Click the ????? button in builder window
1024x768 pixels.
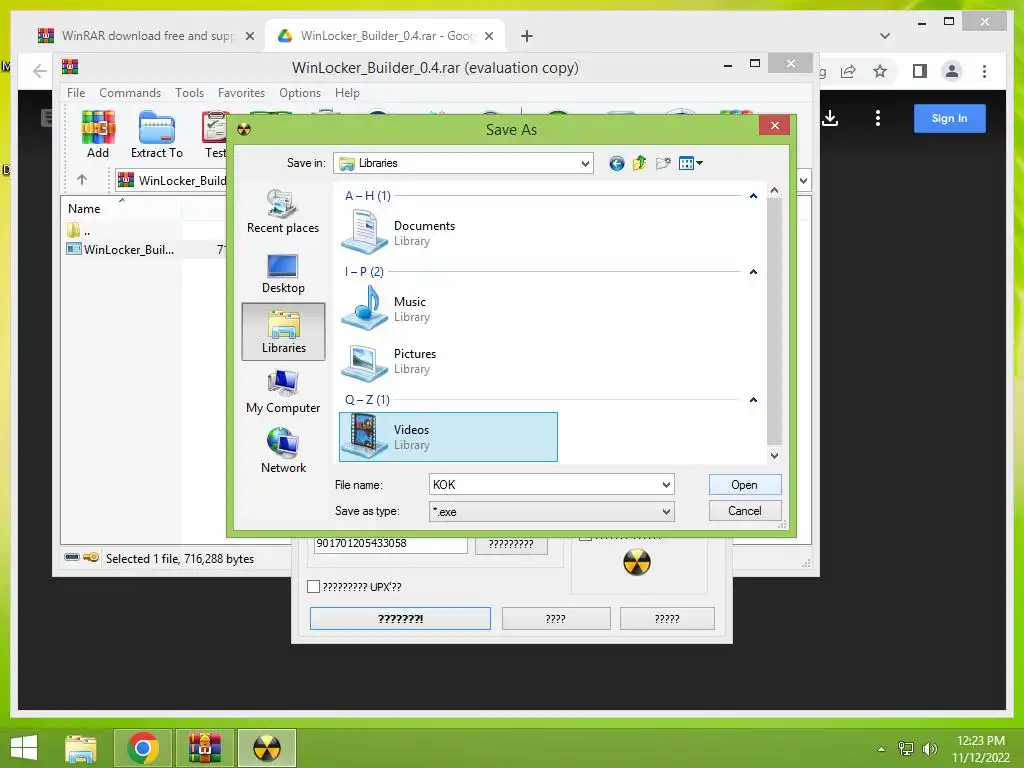(x=667, y=618)
